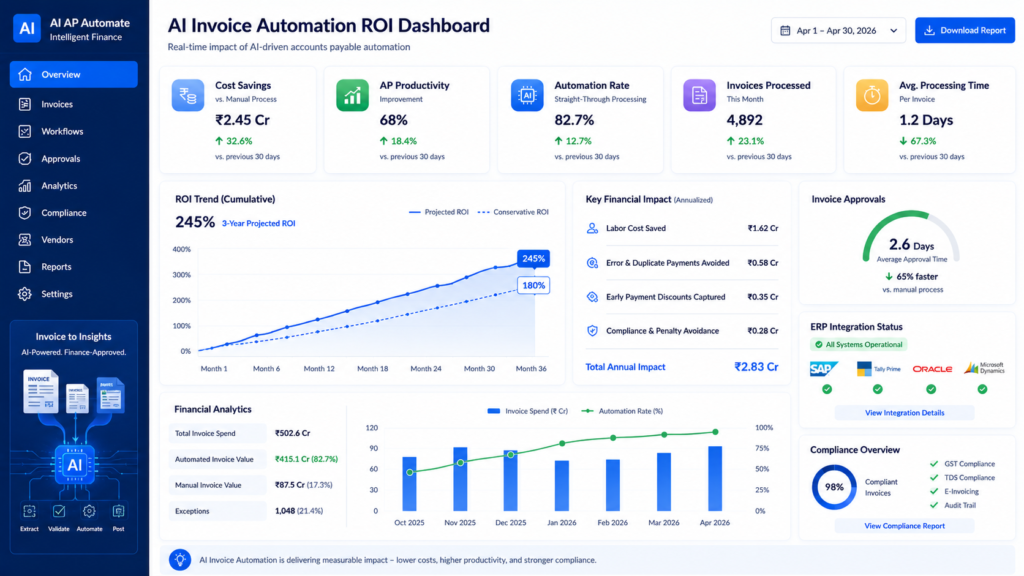The width and height of the screenshot is (1024, 576).
Task: Open View Integration Details link
Action: click(x=904, y=413)
